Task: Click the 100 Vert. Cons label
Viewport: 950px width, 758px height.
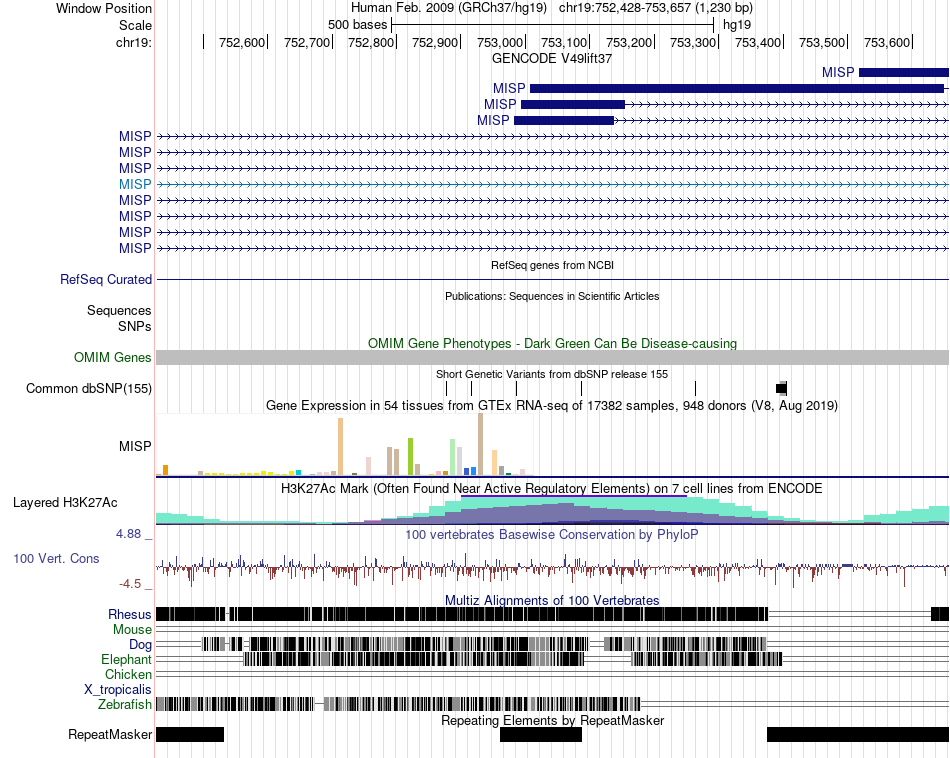Action: point(56,559)
